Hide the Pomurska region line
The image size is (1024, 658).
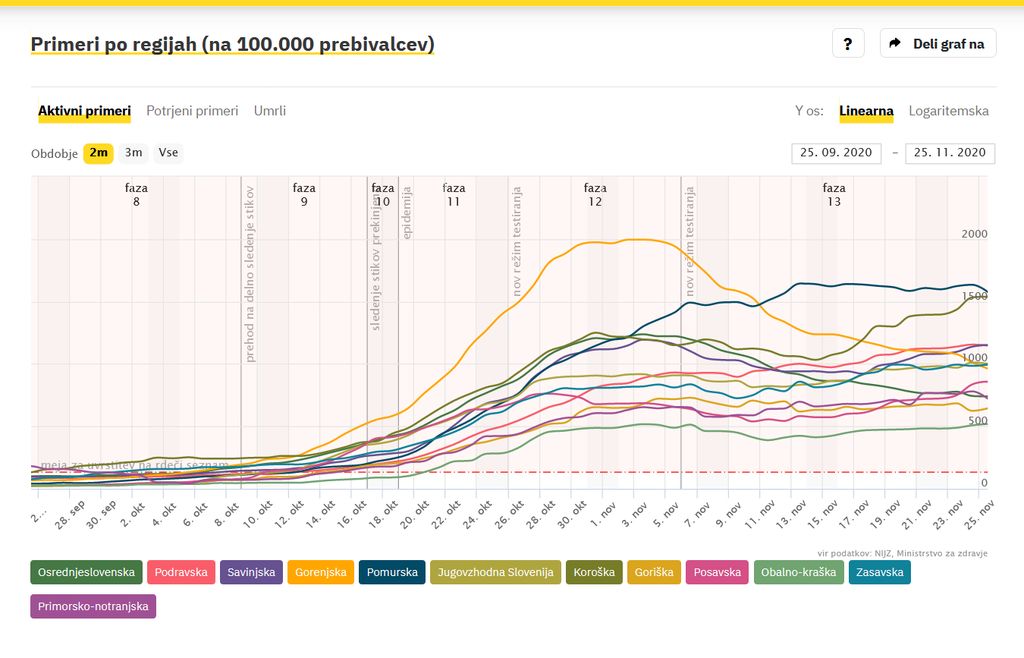coord(392,573)
